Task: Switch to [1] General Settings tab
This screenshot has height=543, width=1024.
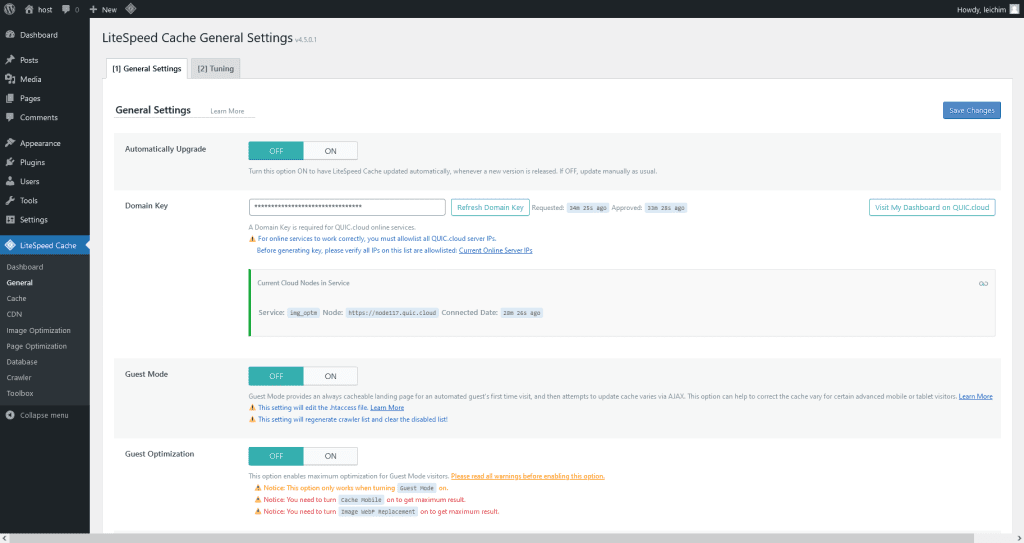Action: [x=147, y=69]
